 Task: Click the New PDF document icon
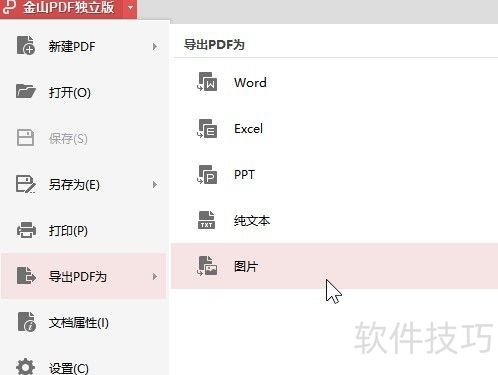click(26, 45)
